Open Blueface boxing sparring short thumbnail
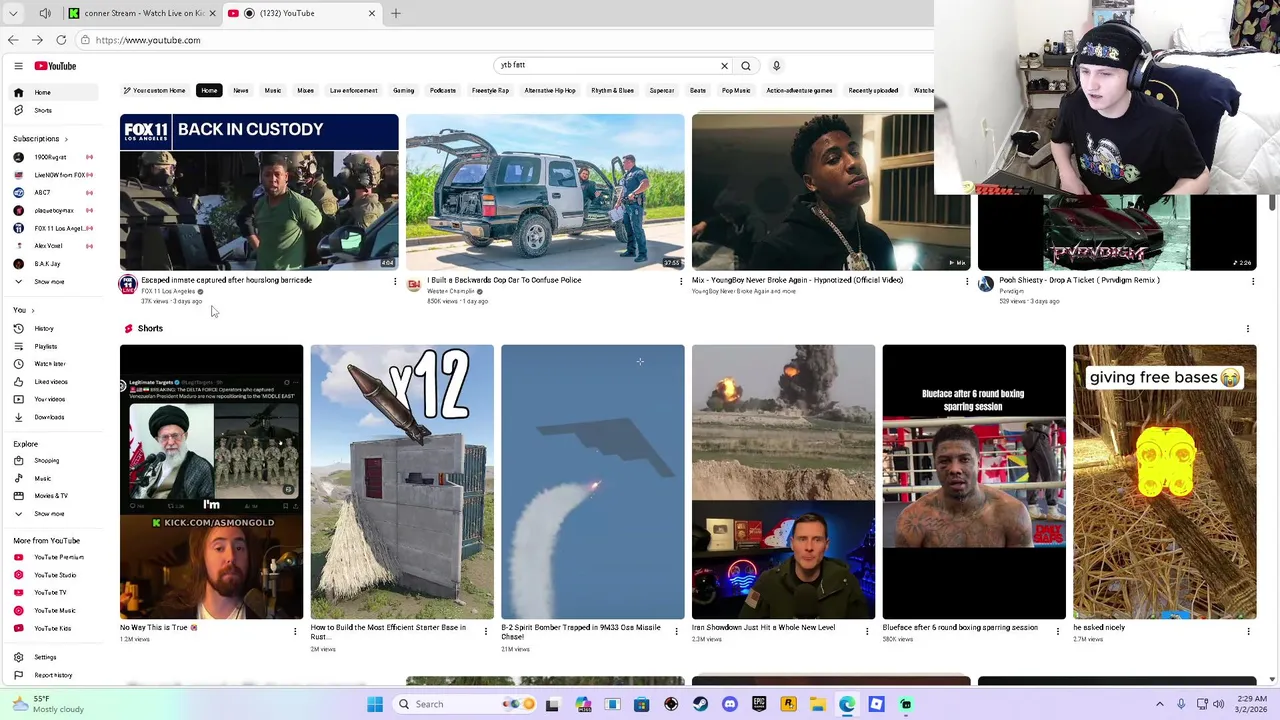This screenshot has height=720, width=1280. (x=974, y=482)
